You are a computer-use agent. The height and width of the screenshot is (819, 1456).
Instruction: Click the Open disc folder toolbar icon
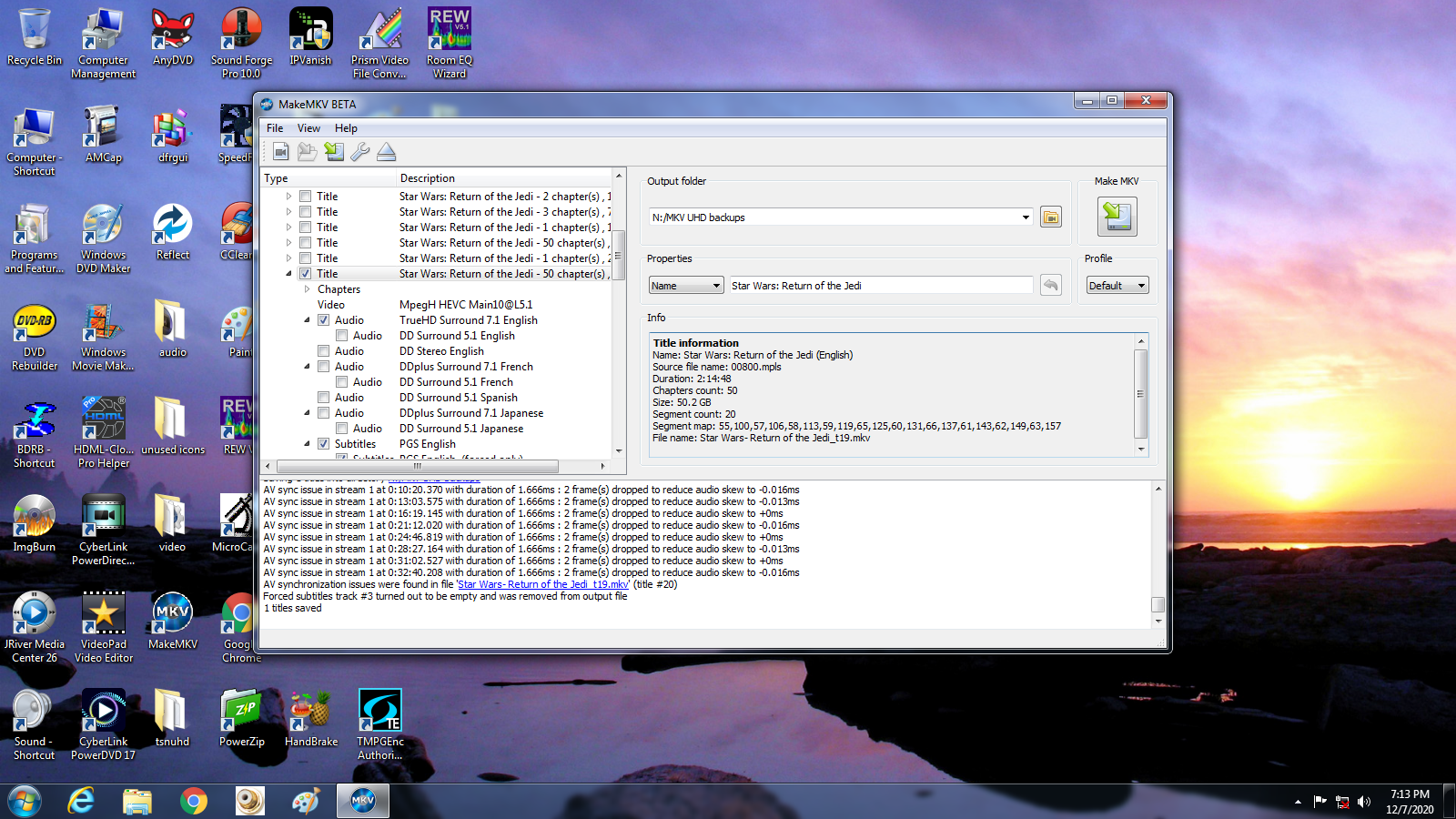coord(308,152)
